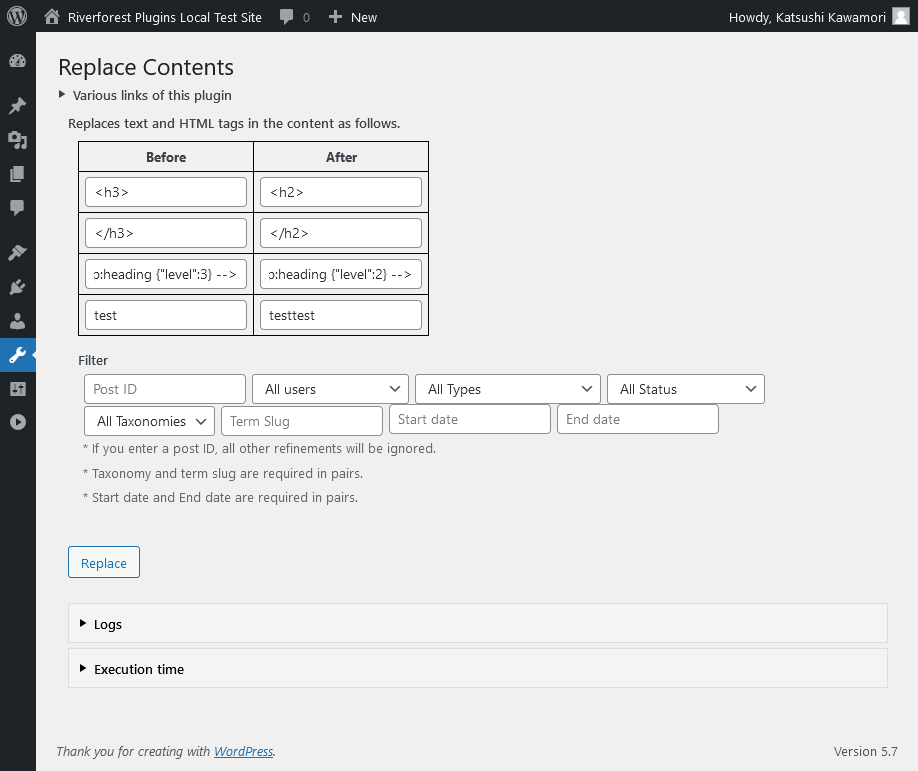918x771 pixels.
Task: Focus the Start date field
Action: (470, 419)
